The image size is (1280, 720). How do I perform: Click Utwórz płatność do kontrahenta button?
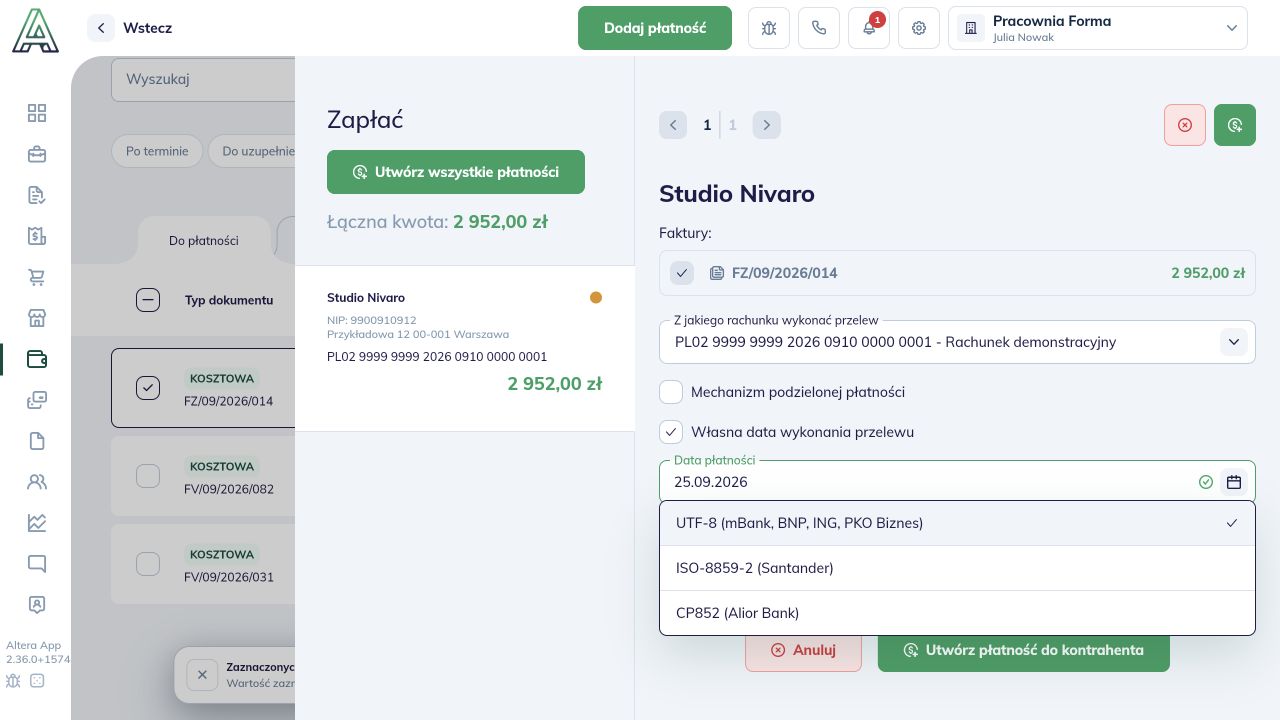click(x=1024, y=650)
